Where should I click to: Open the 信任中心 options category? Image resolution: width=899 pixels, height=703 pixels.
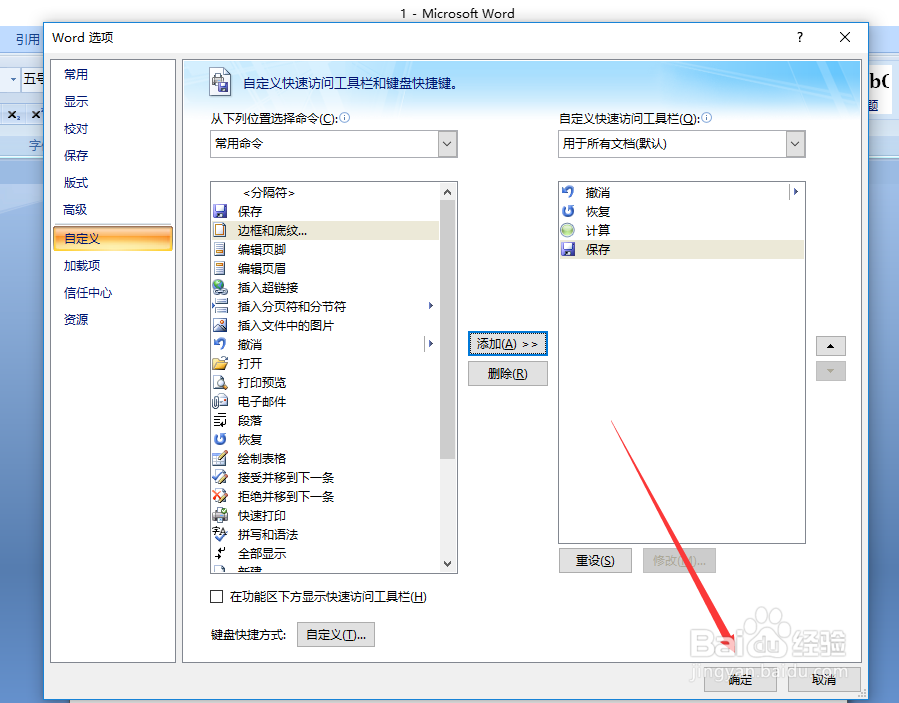point(88,292)
